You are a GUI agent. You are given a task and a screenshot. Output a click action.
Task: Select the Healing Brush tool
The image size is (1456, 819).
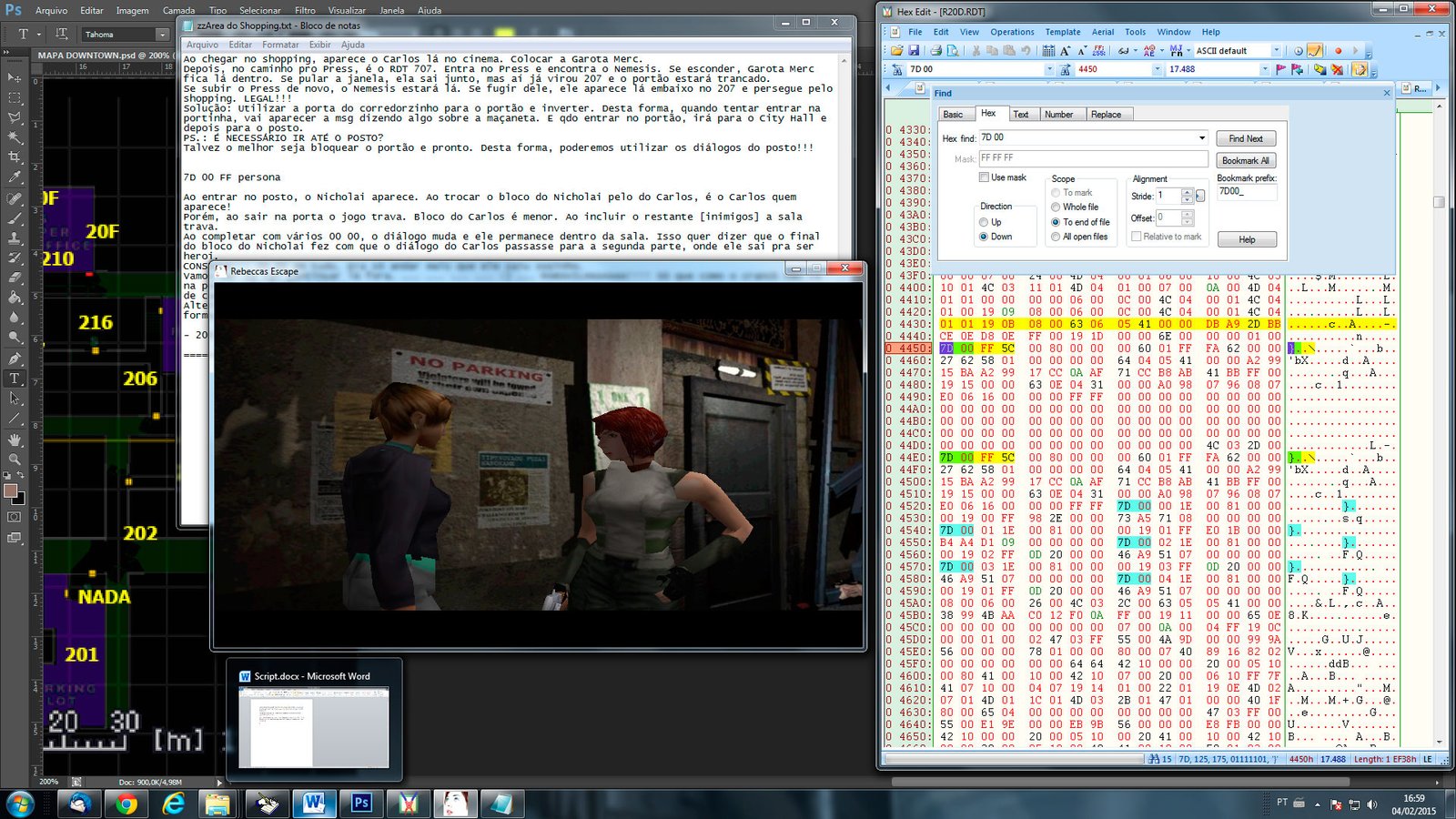click(x=15, y=198)
